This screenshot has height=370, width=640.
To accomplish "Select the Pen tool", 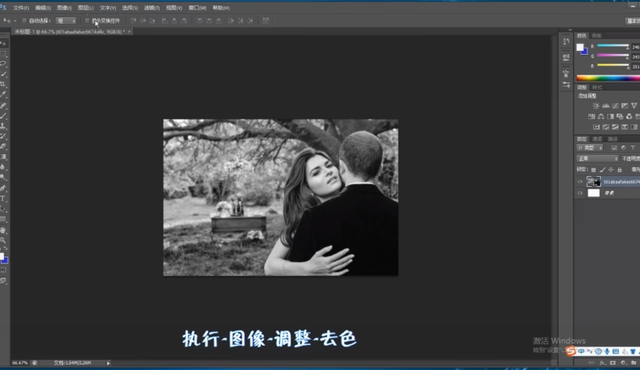I will (3, 188).
